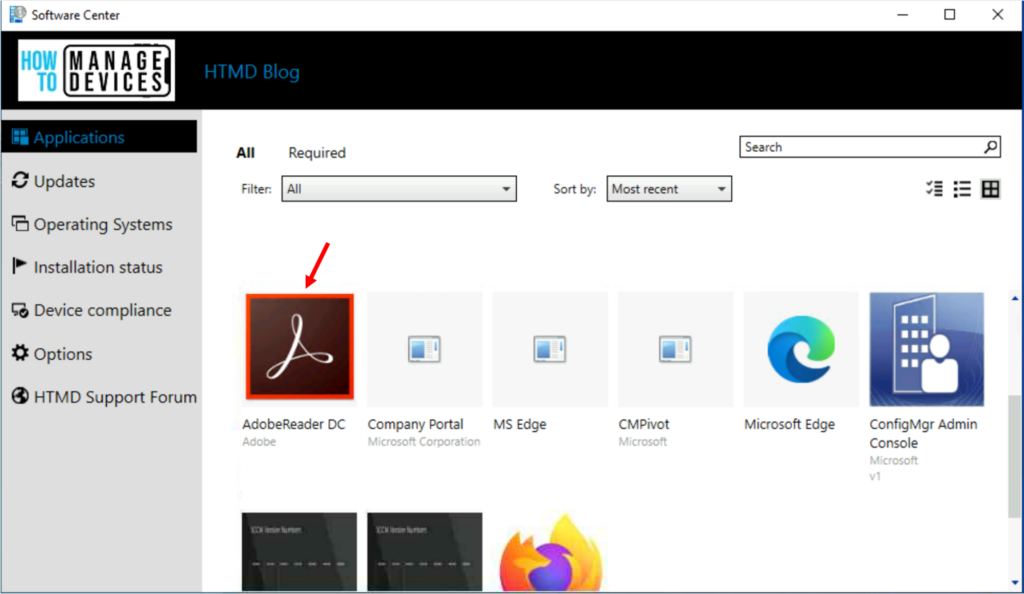Go to Device compliance section label
The image size is (1024, 594).
pos(103,310)
